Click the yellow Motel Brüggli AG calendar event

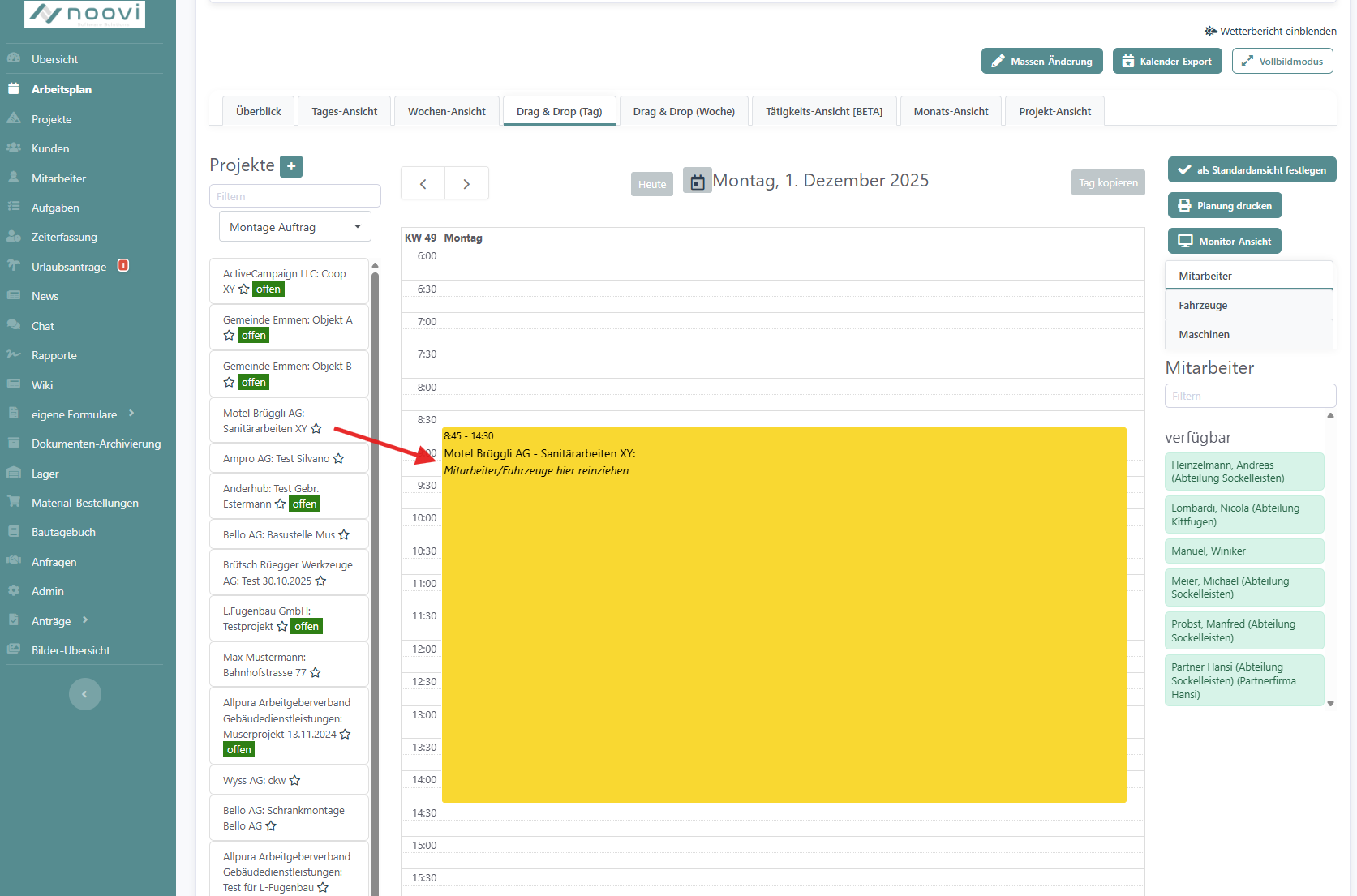(784, 615)
